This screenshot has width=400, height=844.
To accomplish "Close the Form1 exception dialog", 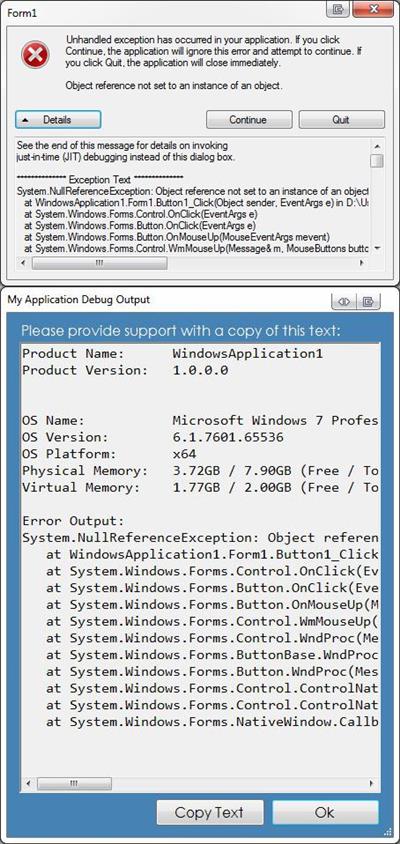I will point(373,9).
